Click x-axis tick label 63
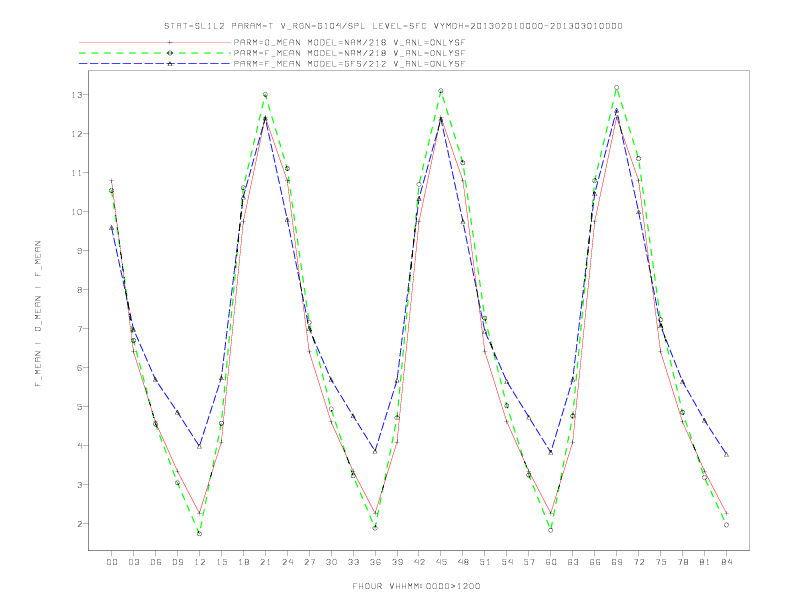The width and height of the screenshot is (792, 612). tap(573, 562)
